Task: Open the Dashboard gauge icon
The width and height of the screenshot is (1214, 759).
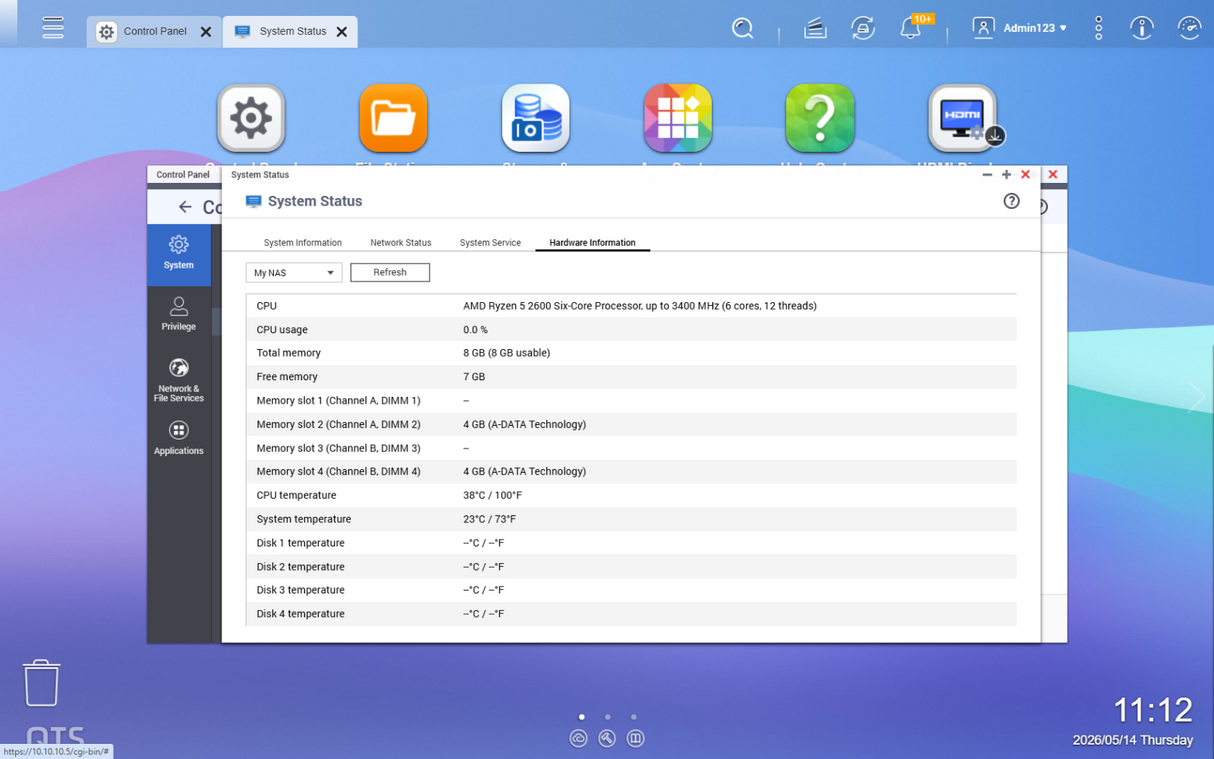Action: click(1189, 28)
